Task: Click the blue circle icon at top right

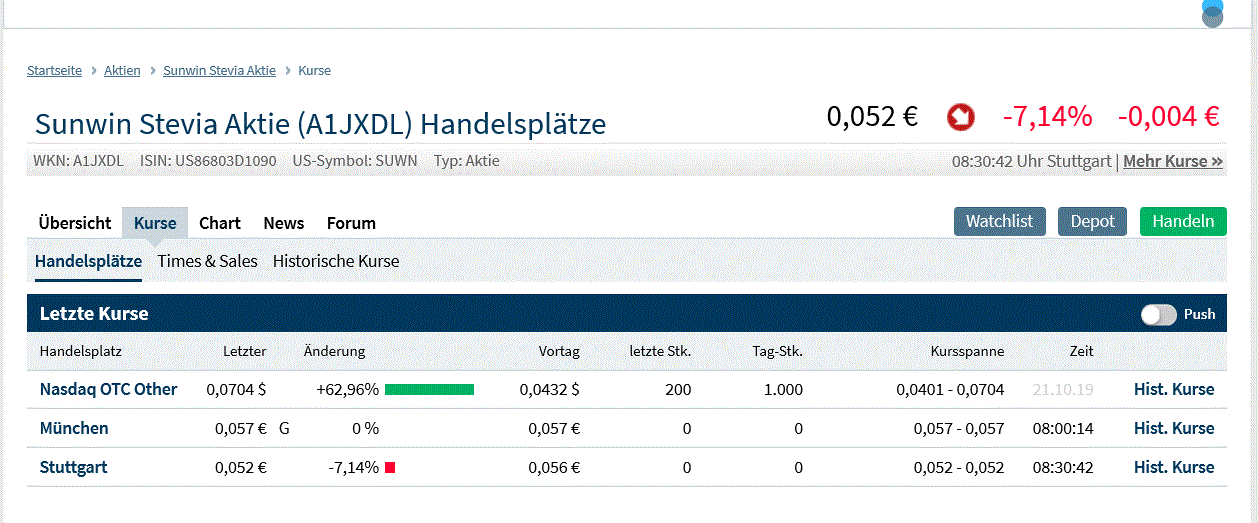Action: [1212, 13]
